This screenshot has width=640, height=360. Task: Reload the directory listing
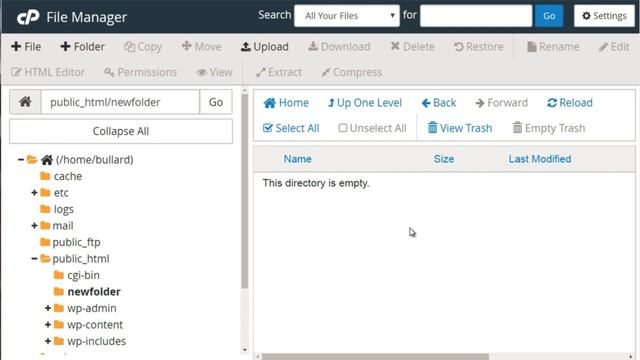pyautogui.click(x=570, y=103)
